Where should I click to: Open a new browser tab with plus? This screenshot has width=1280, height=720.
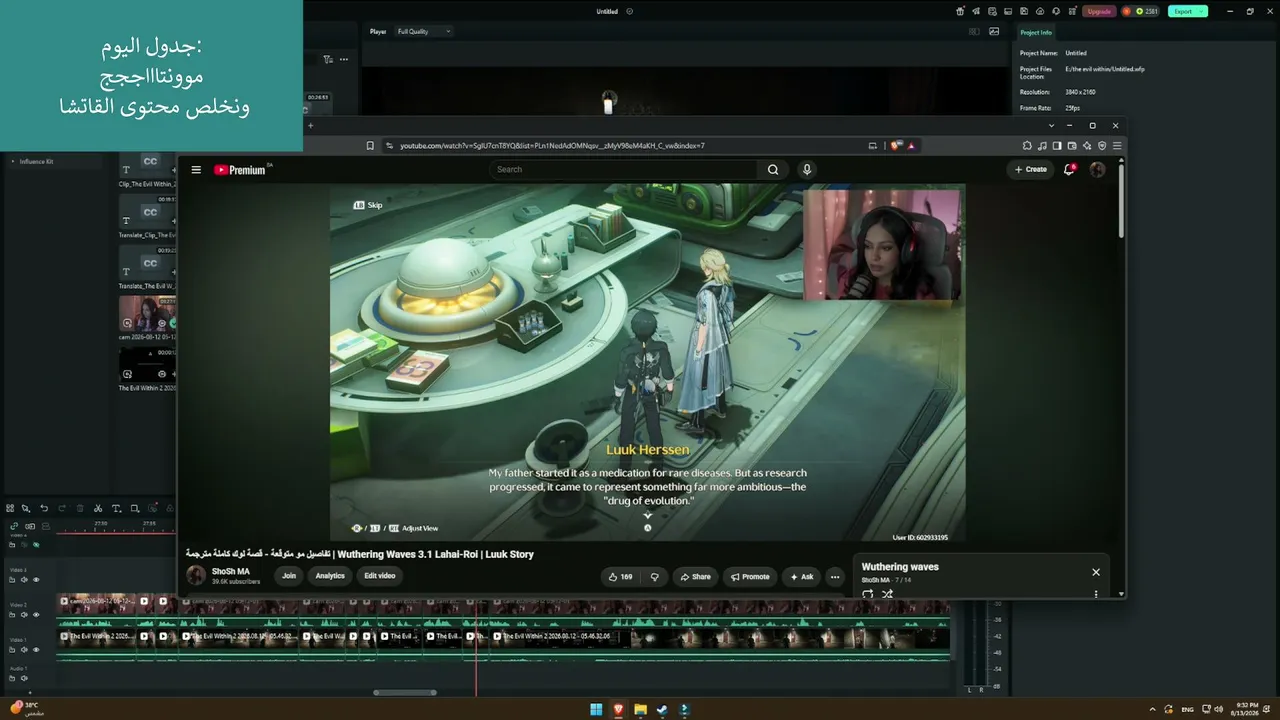pos(310,126)
